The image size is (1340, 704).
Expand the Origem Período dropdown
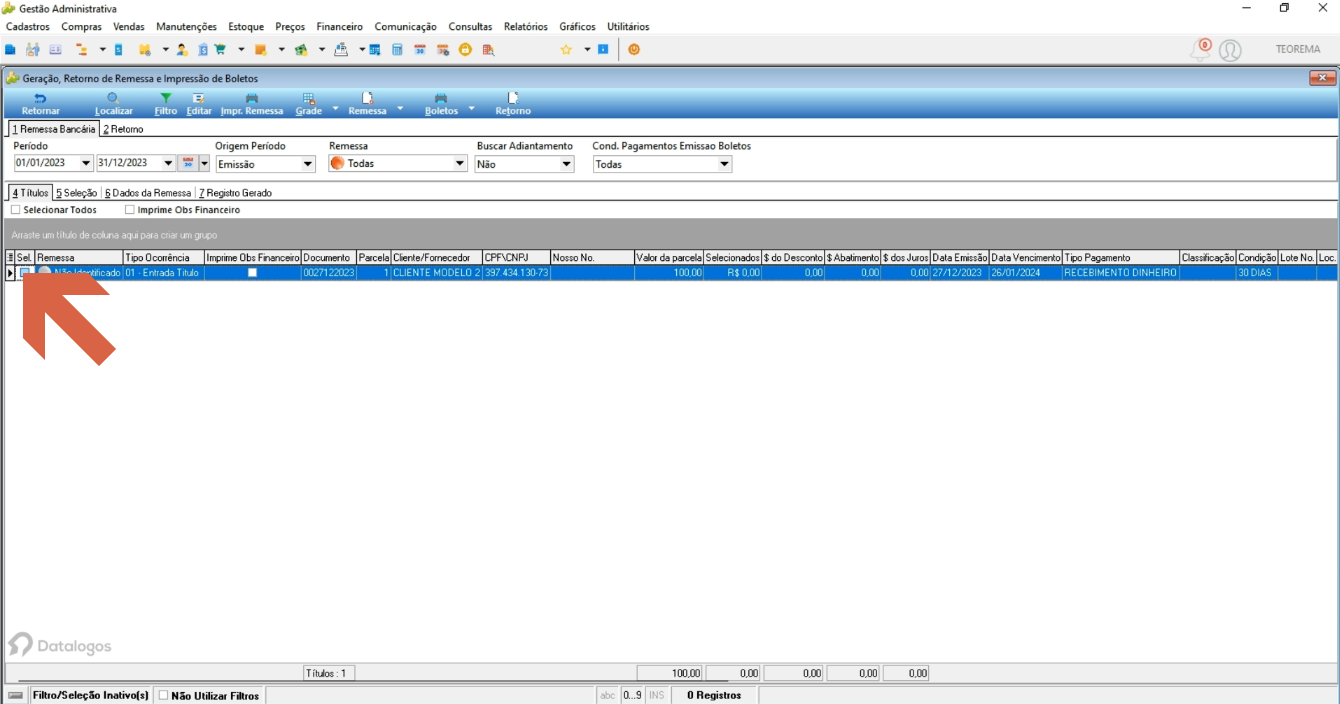point(307,164)
